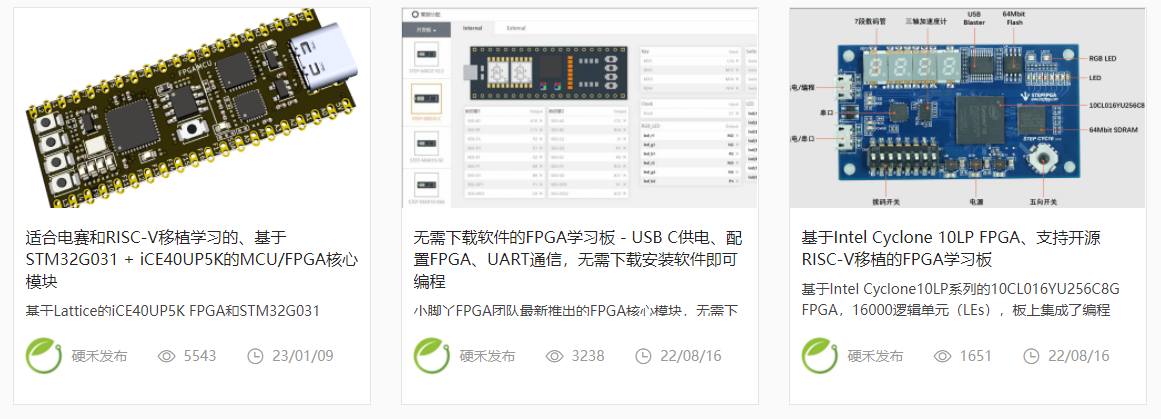Image resolution: width=1161 pixels, height=419 pixels.
Task: Click the clock icon on the Cyclone 10LP card
Action: [1031, 356]
